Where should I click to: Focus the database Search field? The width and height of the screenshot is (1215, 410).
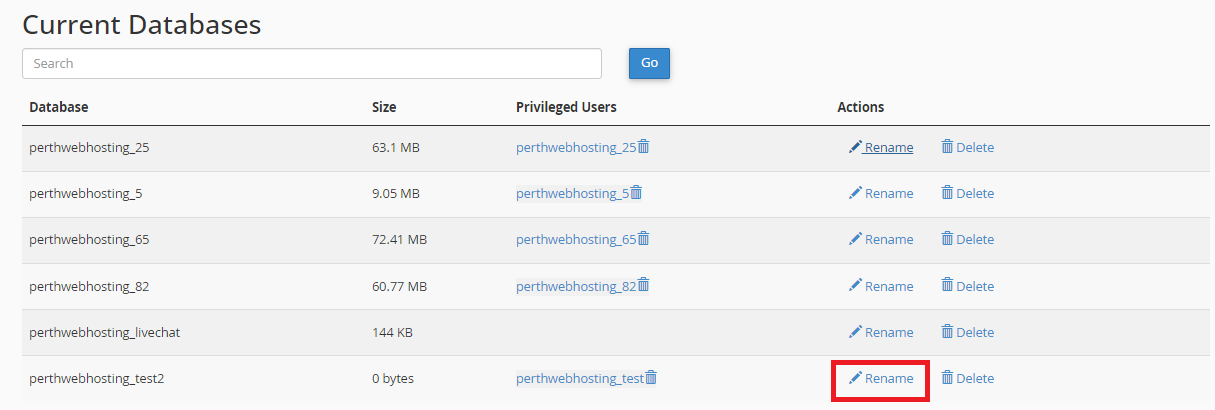coord(312,63)
